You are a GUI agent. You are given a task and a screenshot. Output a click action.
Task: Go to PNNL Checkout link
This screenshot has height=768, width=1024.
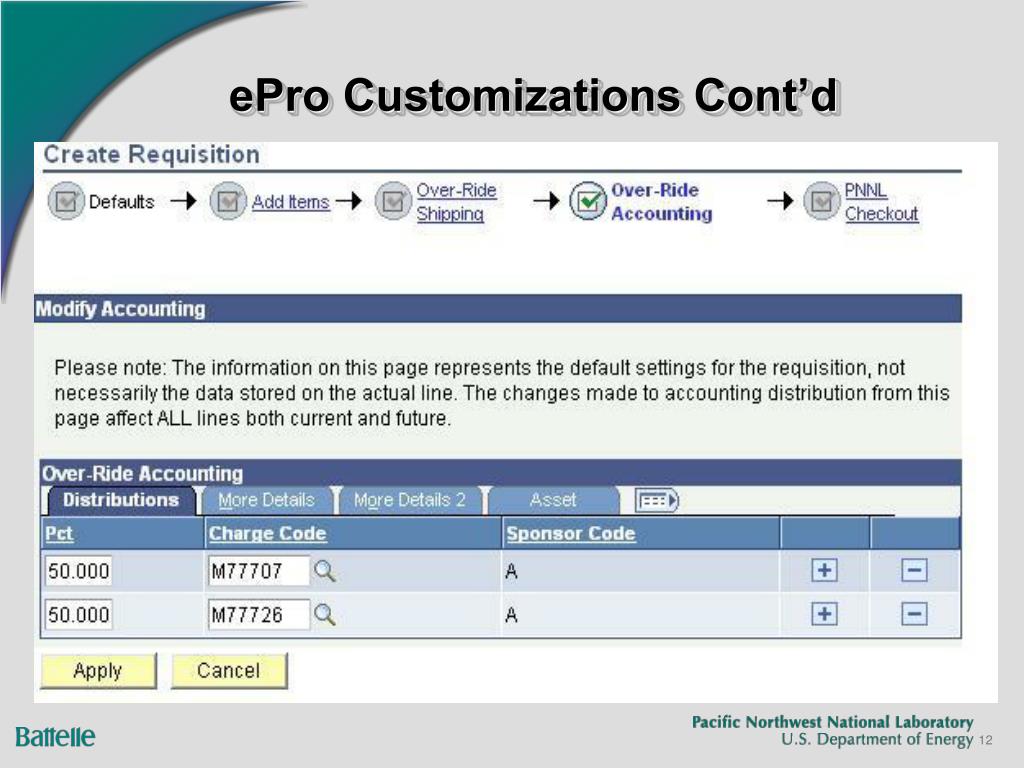coord(881,202)
